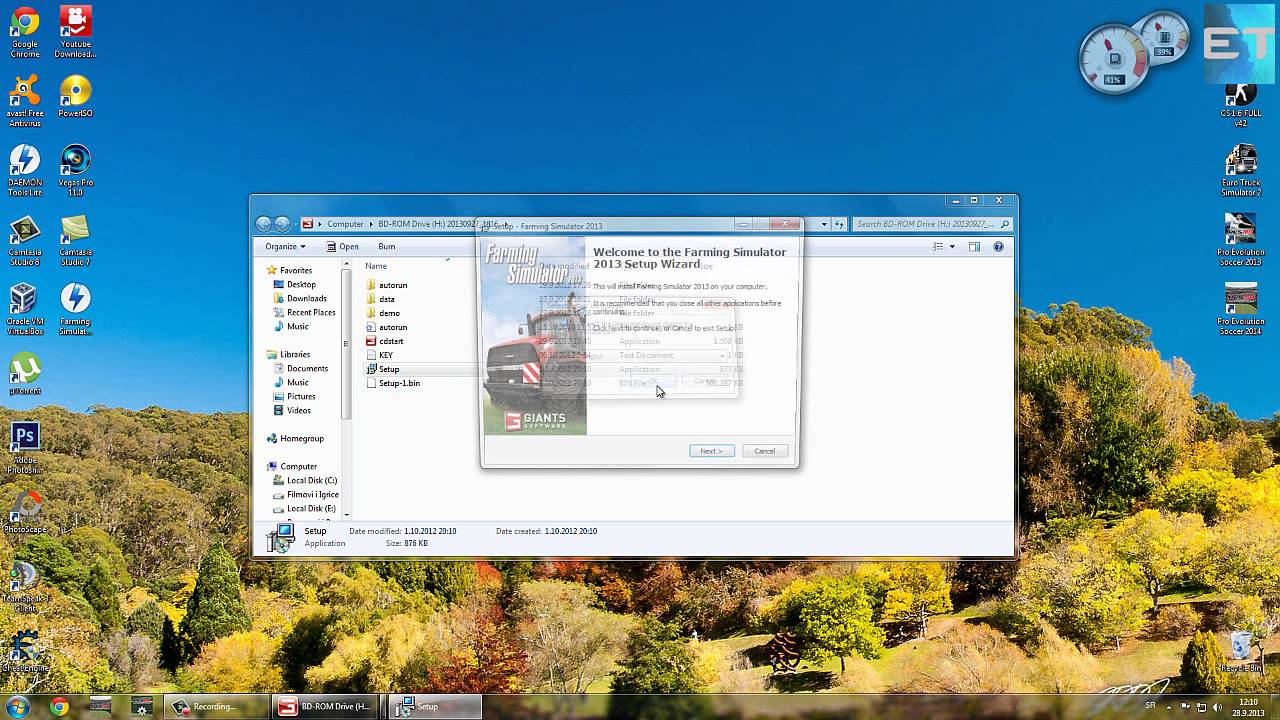This screenshot has width=1280, height=720.
Task: Open Explorer Help question-mark icon
Action: pos(998,246)
